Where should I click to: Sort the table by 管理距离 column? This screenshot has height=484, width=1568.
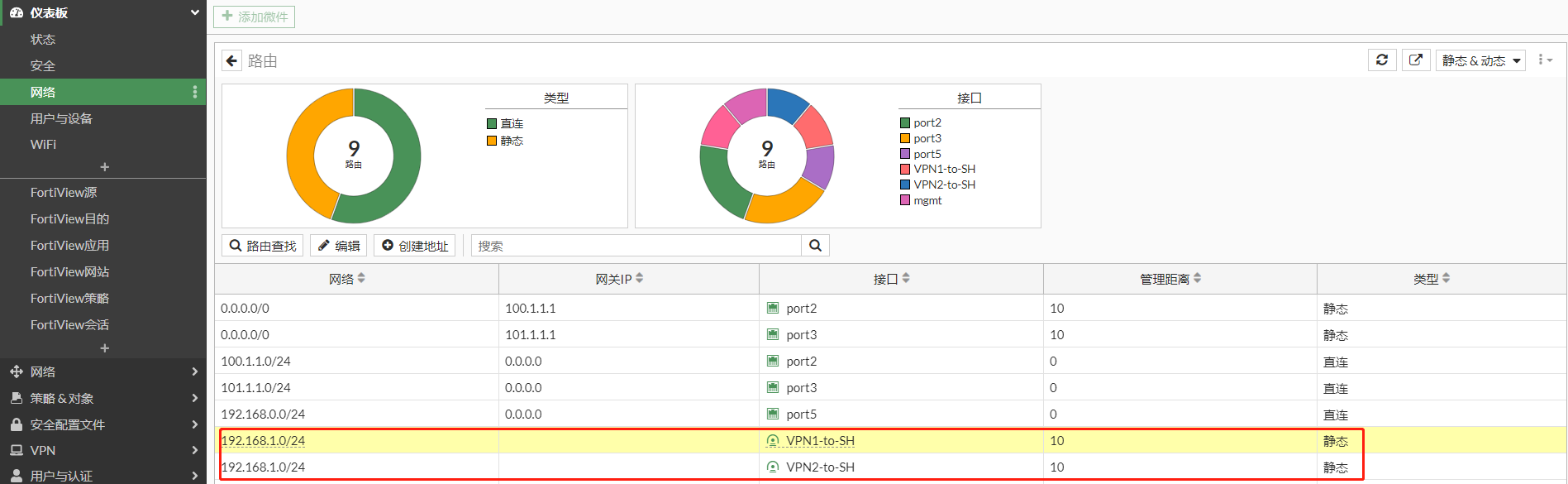[1170, 279]
